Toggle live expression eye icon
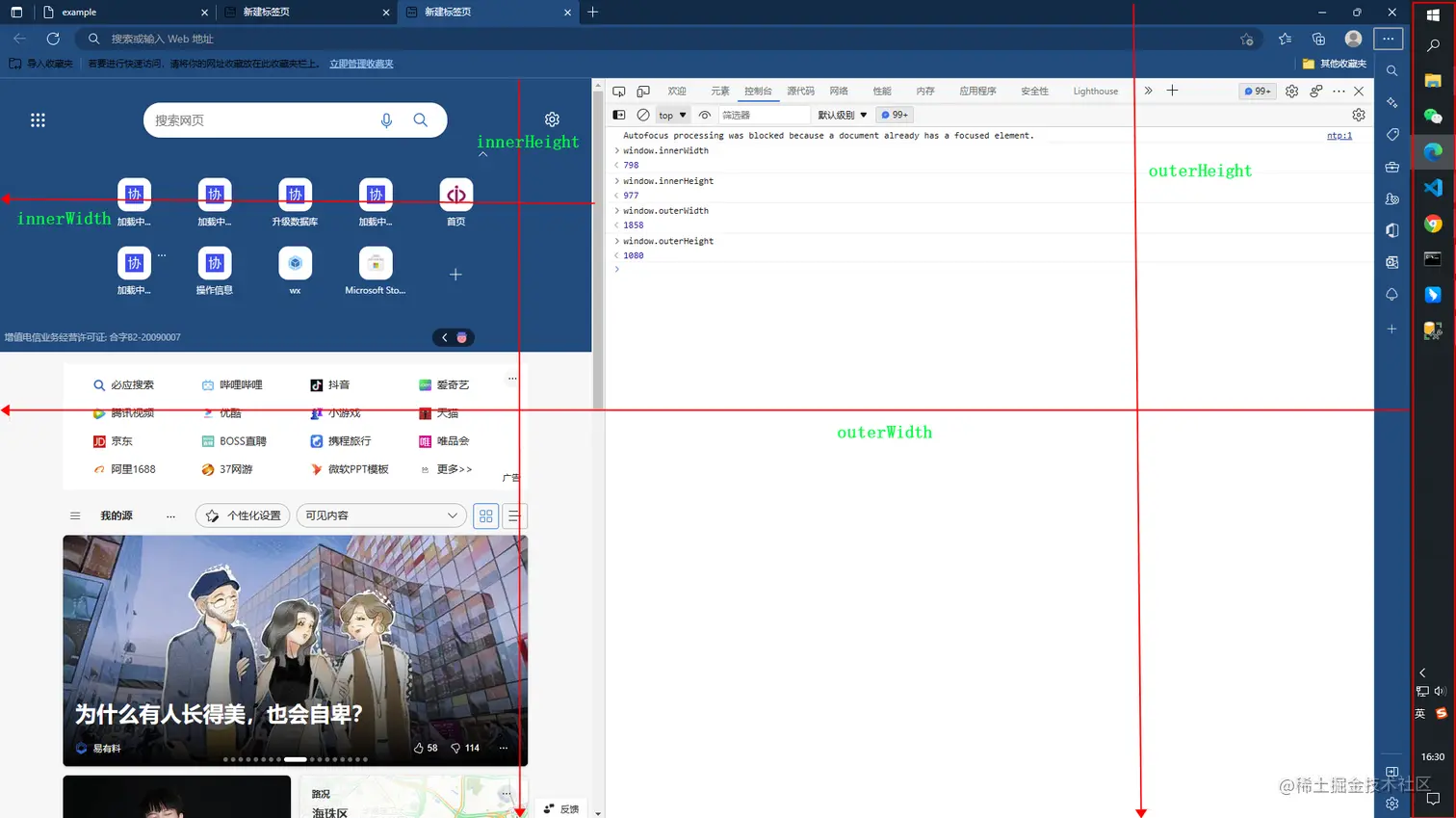Image resolution: width=1456 pixels, height=818 pixels. 705,115
